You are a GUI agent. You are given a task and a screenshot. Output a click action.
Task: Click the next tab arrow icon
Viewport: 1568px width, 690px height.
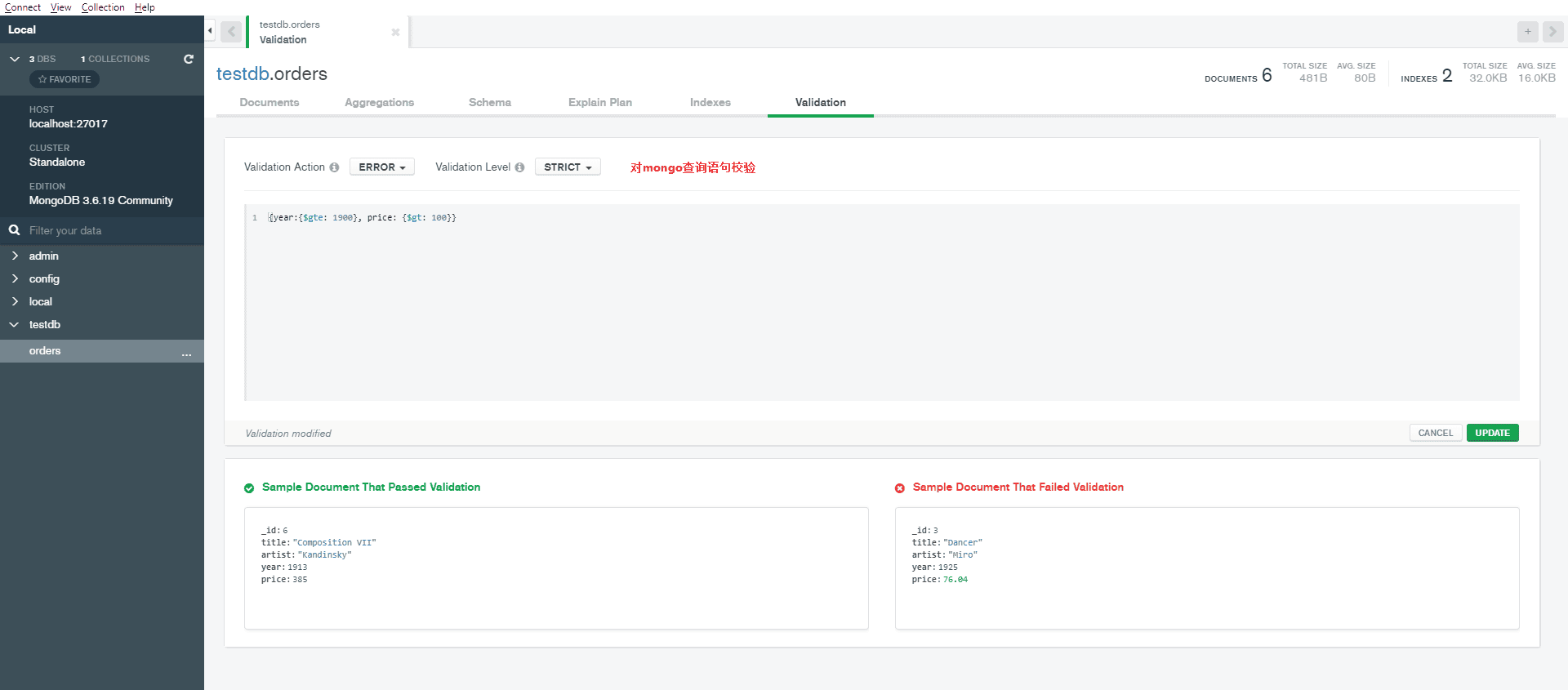[1552, 32]
